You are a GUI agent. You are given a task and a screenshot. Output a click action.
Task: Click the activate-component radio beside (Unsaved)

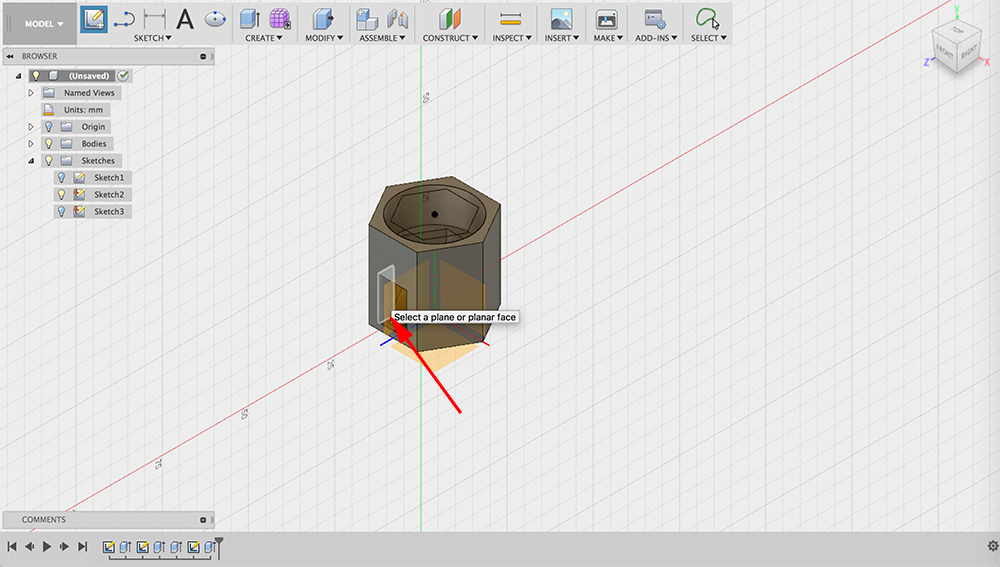tap(124, 76)
